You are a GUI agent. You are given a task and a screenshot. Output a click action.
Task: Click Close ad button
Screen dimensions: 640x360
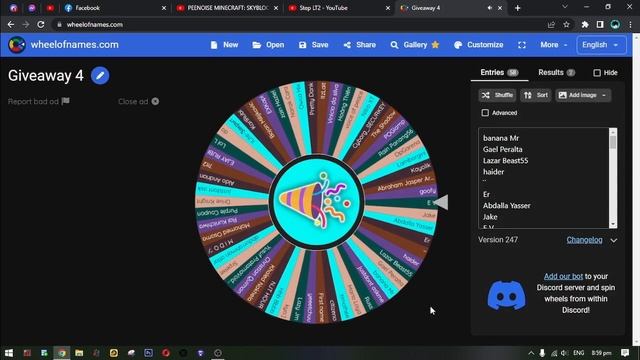point(138,101)
